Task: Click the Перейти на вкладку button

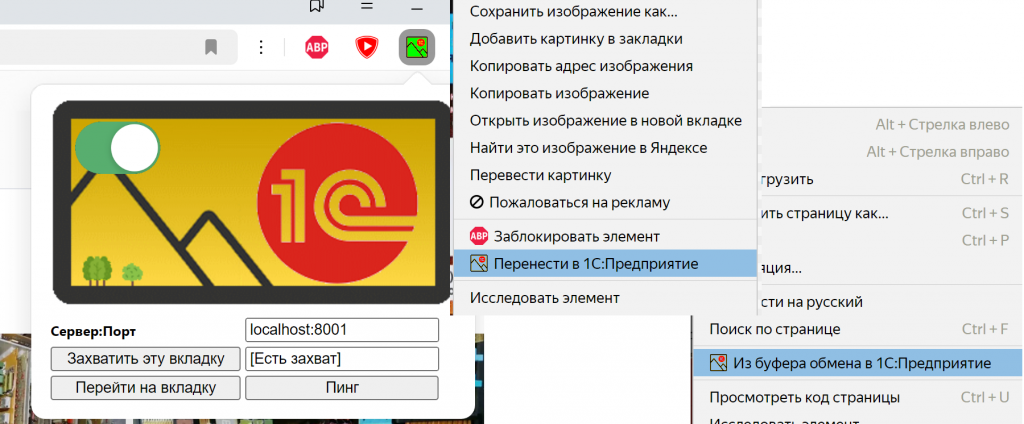Action: (146, 387)
